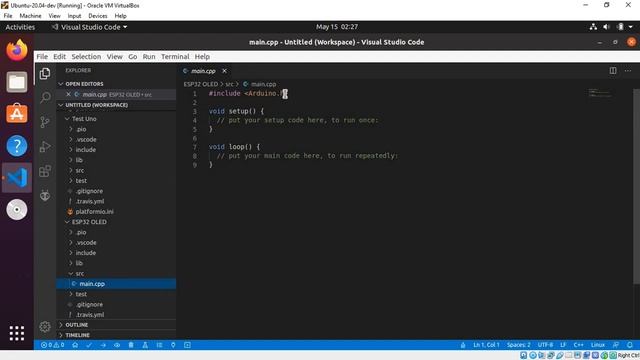Open Files from the Ubuntu dock
The height and width of the screenshot is (360, 640).
point(17,82)
